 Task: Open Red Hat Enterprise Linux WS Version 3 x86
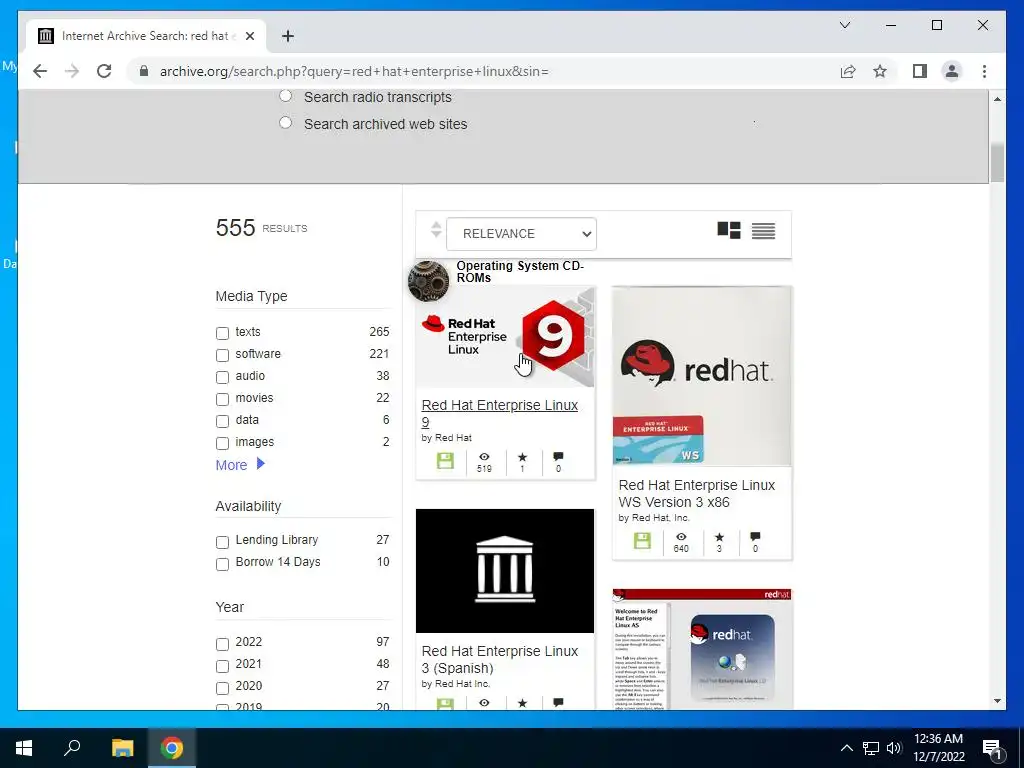pyautogui.click(x=696, y=493)
